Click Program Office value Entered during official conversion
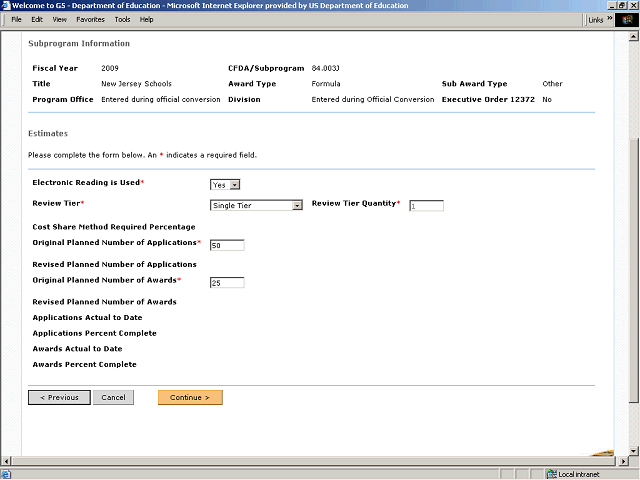 coord(161,100)
